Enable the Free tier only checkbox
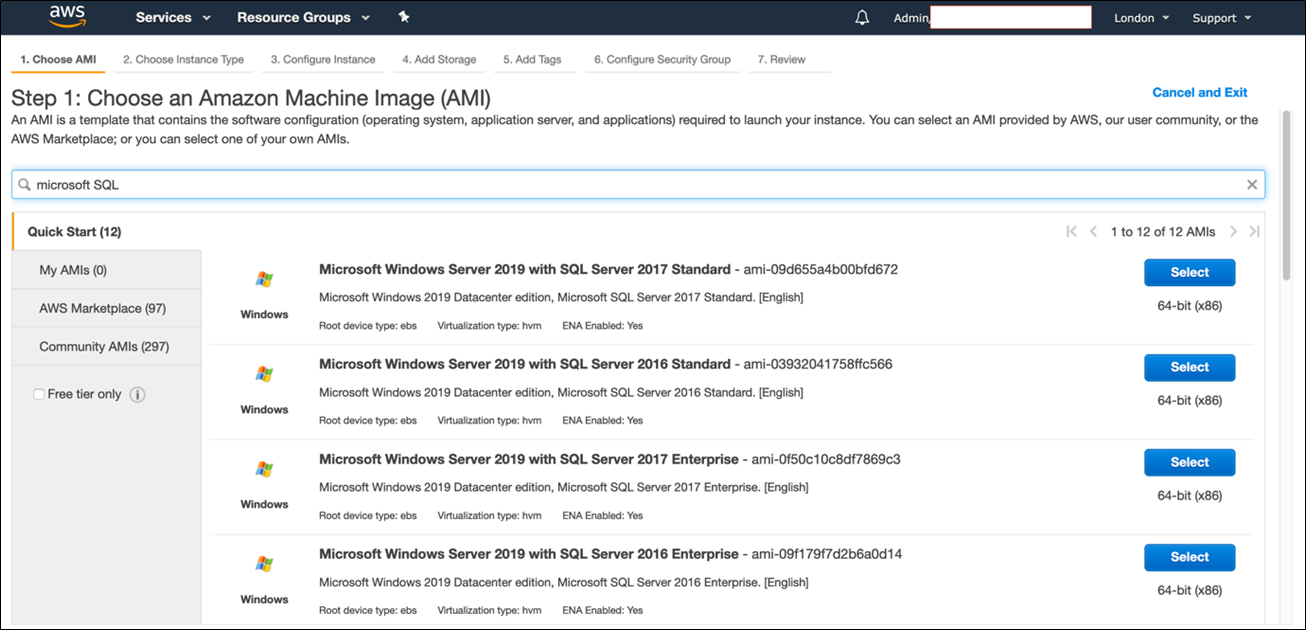This screenshot has height=630, width=1306. pos(38,394)
